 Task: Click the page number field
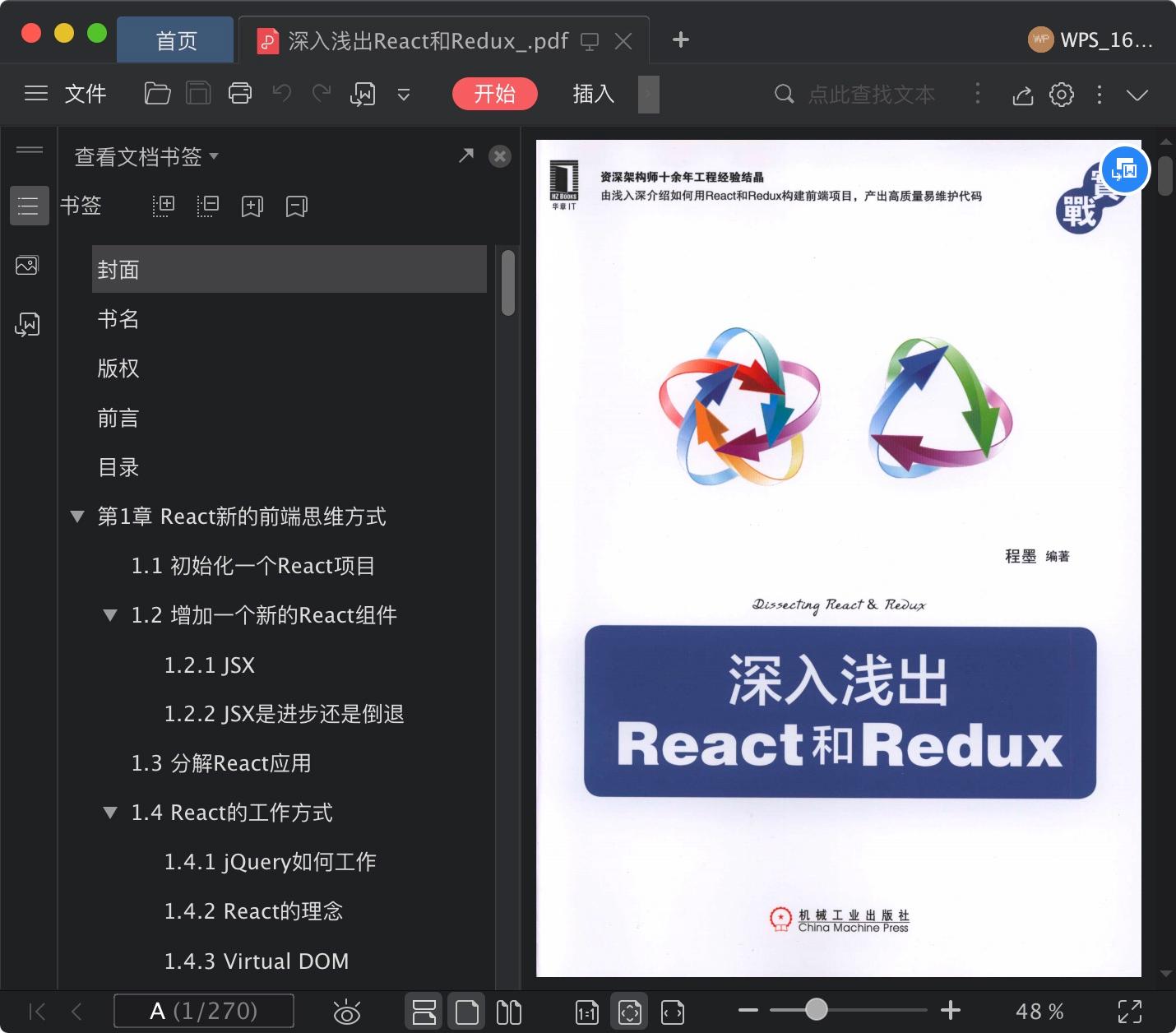coord(204,1011)
